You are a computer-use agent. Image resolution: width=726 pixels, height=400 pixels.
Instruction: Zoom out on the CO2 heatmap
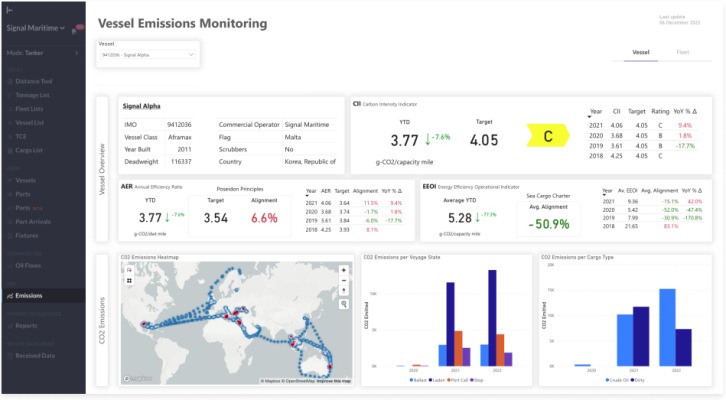[x=344, y=280]
